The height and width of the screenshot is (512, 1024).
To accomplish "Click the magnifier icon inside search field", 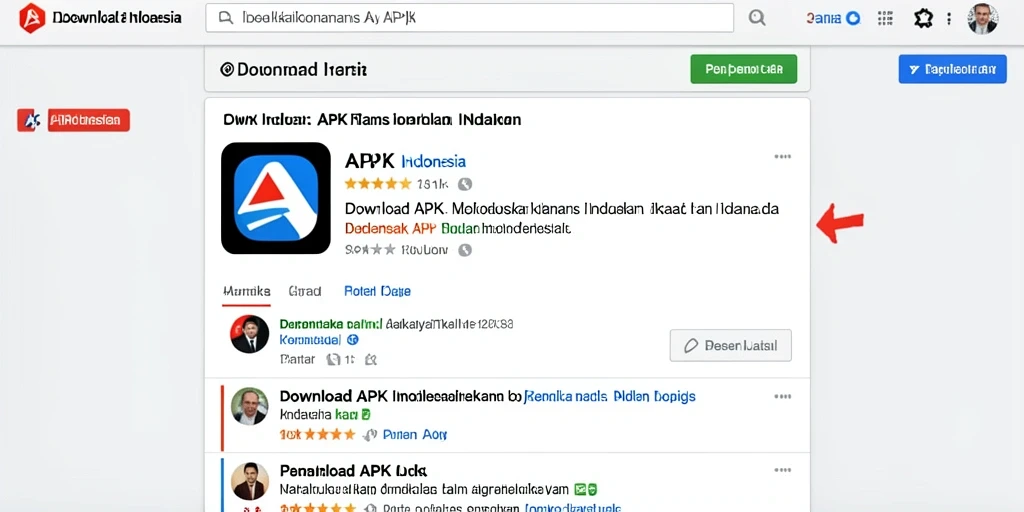I will tap(225, 18).
